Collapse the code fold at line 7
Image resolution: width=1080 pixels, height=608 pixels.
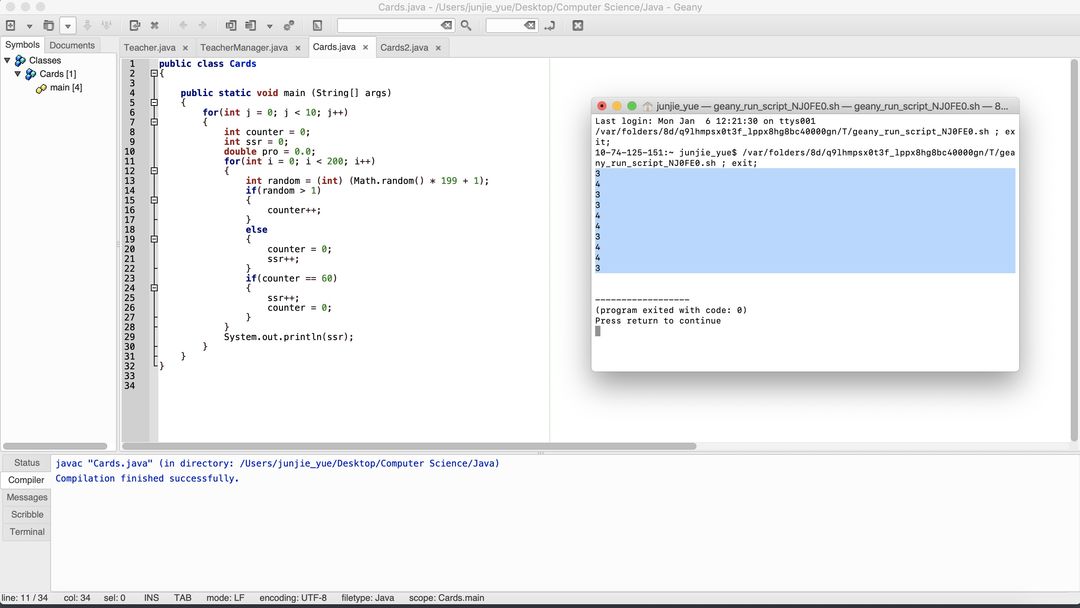(x=154, y=122)
